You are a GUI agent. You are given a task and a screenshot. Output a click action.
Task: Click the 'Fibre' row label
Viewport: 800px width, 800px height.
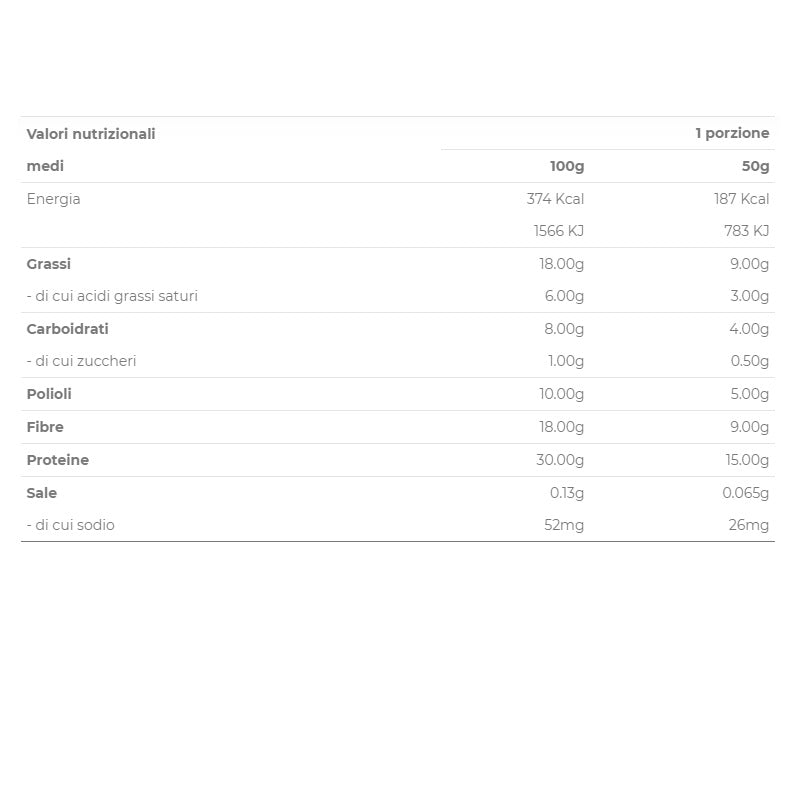click(x=45, y=427)
